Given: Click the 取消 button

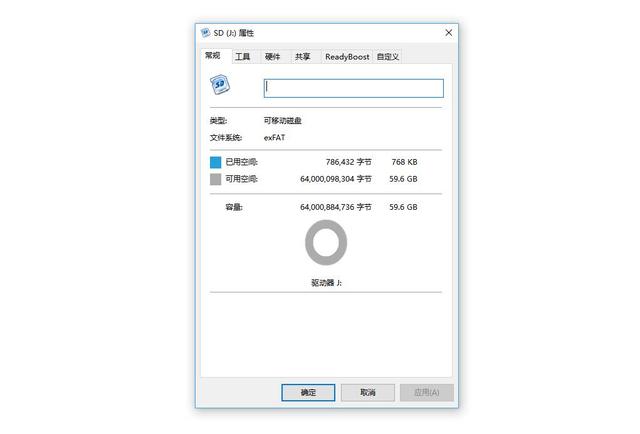Looking at the screenshot, I should [x=368, y=392].
